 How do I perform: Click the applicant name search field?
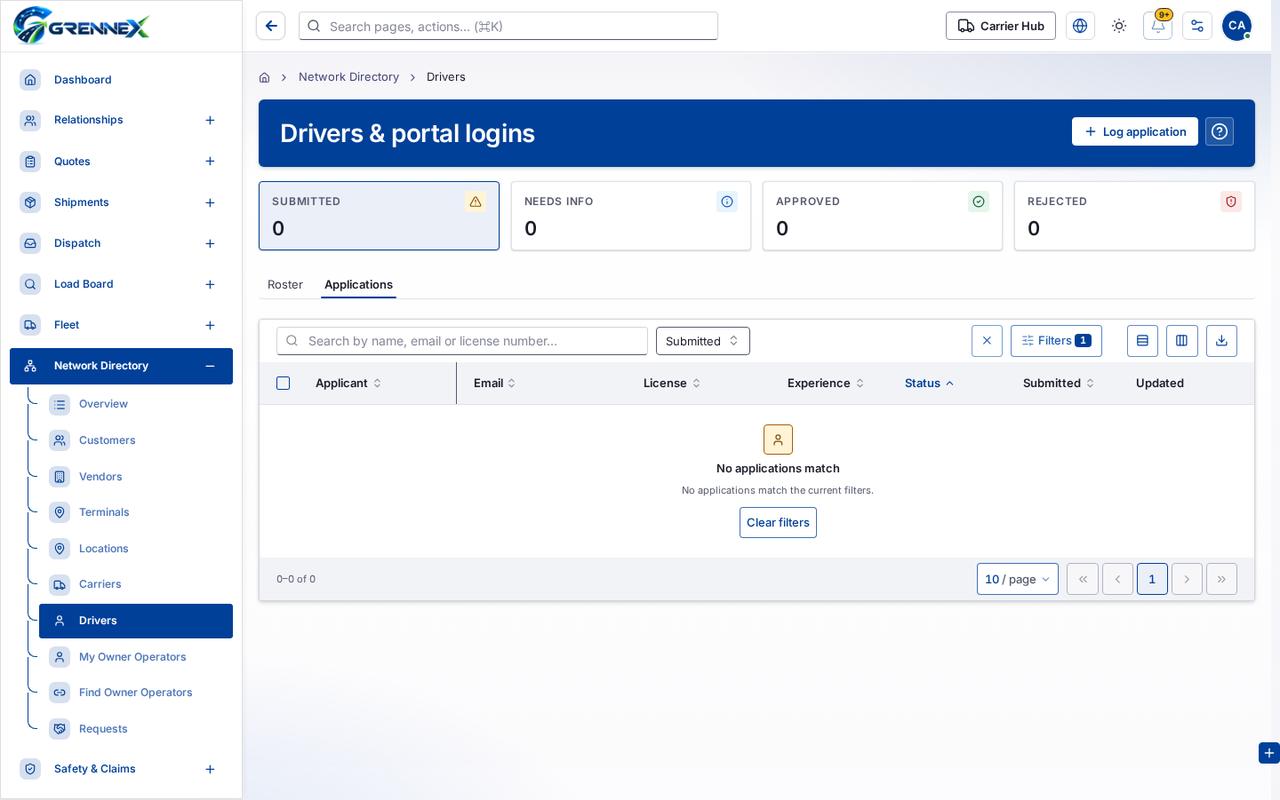462,341
